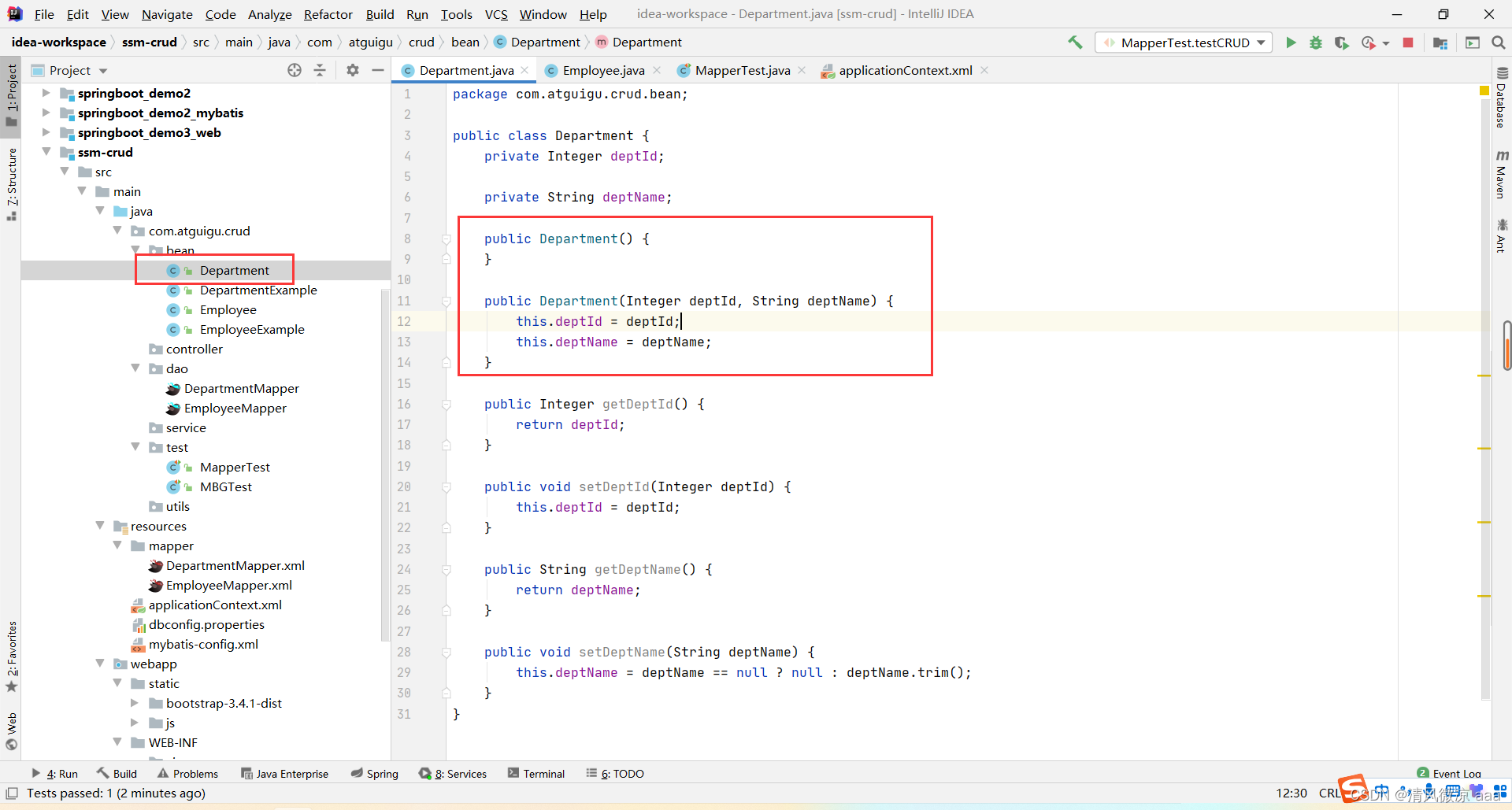The image size is (1512, 810).
Task: Fold the Department constructor at line 11
Action: pos(447,301)
